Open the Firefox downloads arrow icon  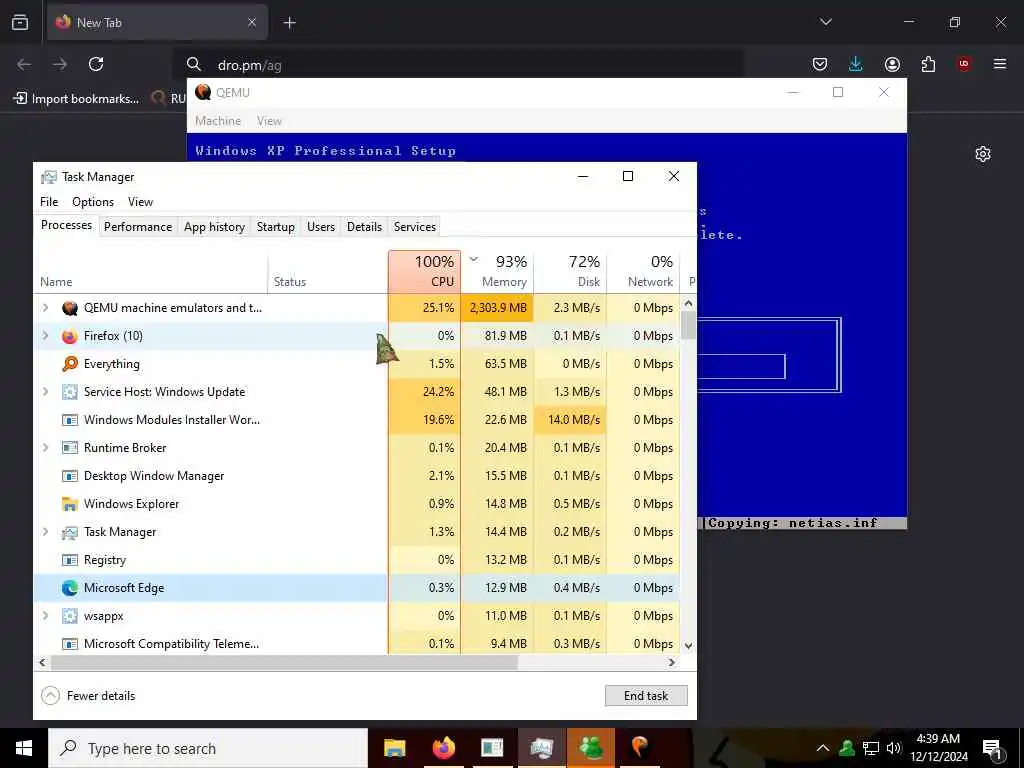(x=856, y=64)
